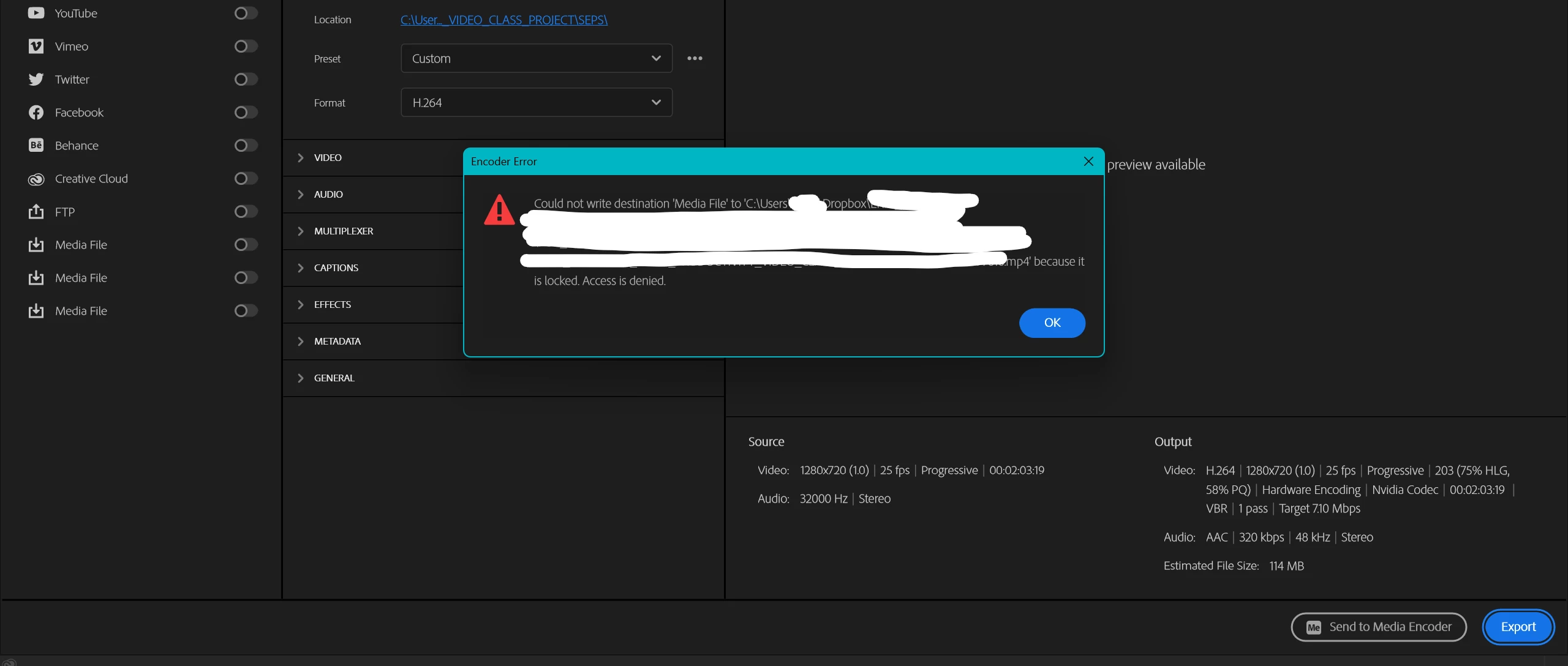Expand the AUDIO settings section
The height and width of the screenshot is (666, 1568).
click(x=328, y=194)
